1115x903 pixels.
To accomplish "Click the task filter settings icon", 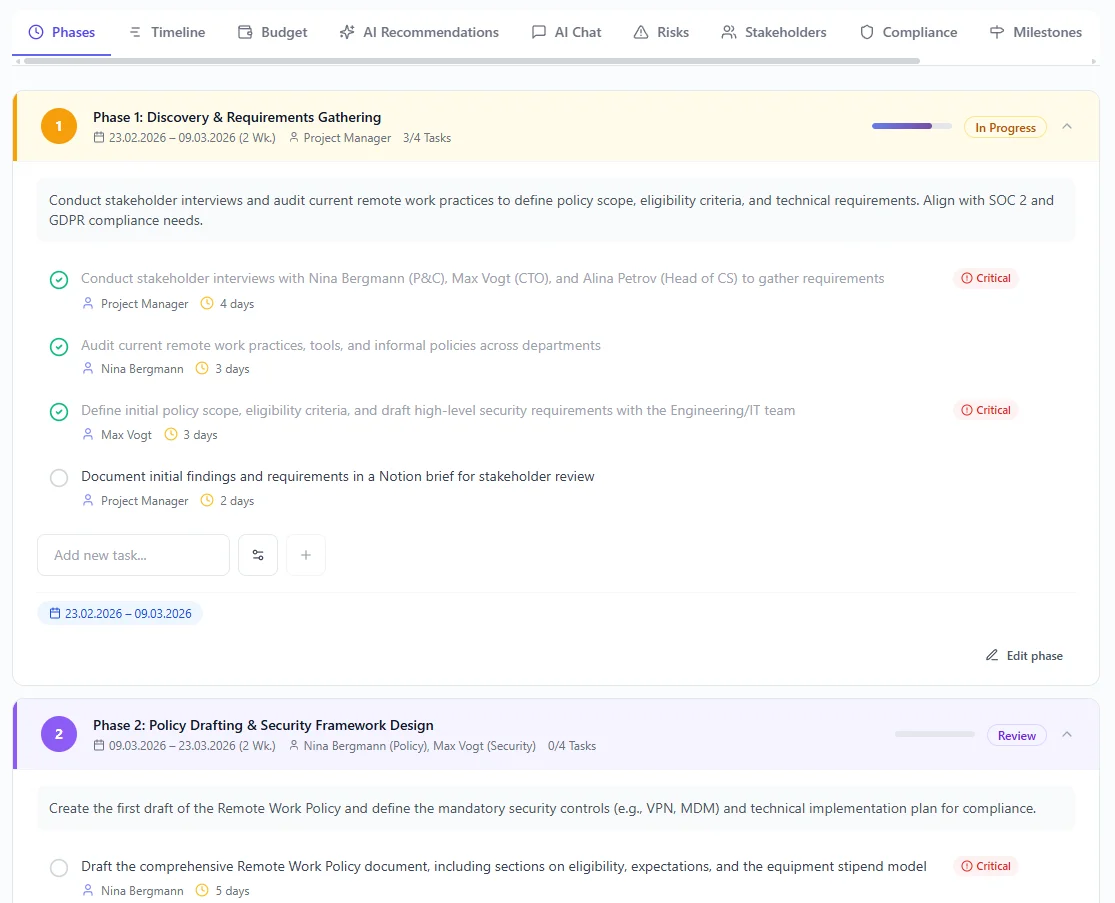I will tap(258, 555).
